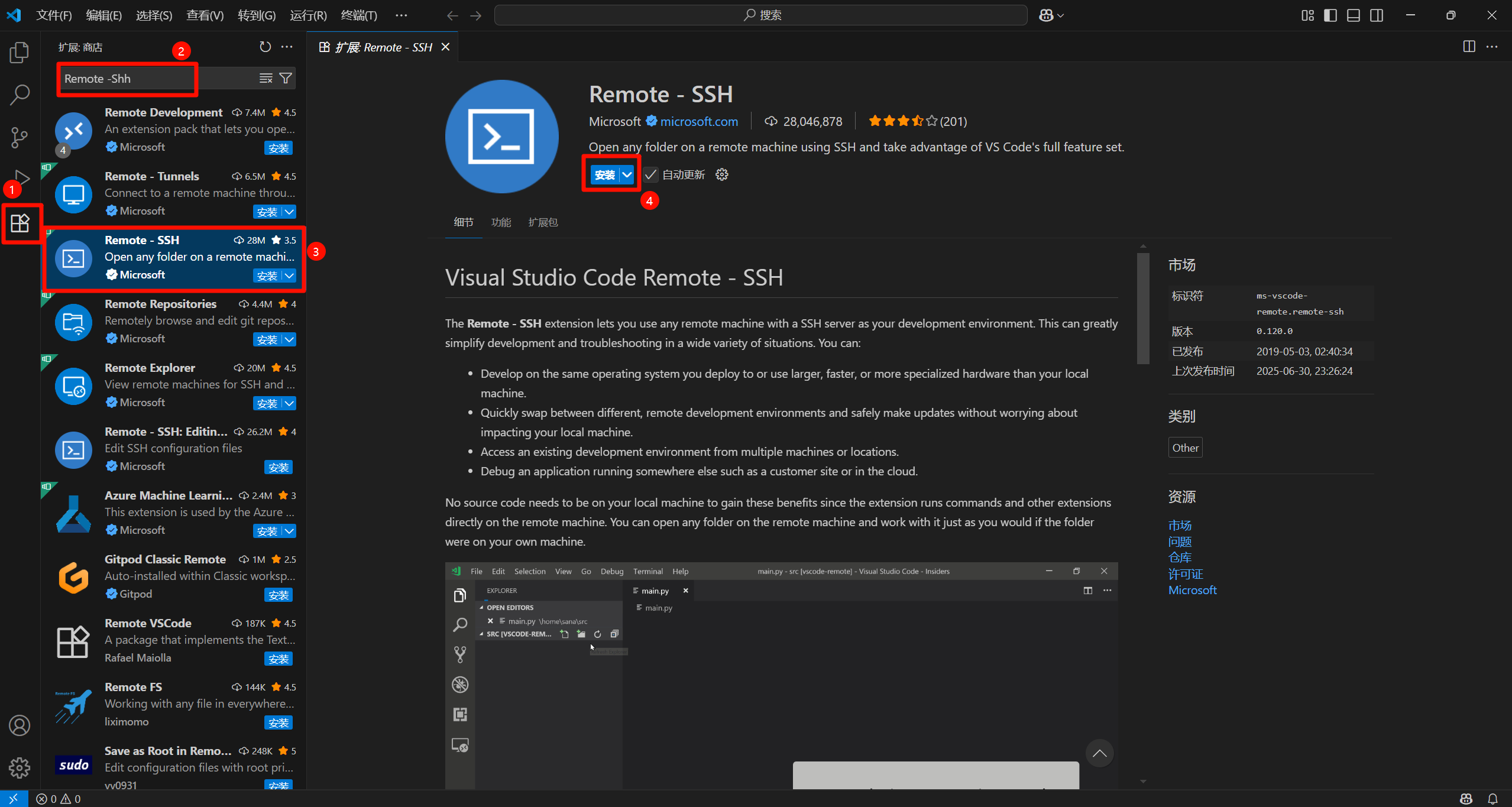Go forward in navigation history
This screenshot has width=1512, height=807.
476,15
